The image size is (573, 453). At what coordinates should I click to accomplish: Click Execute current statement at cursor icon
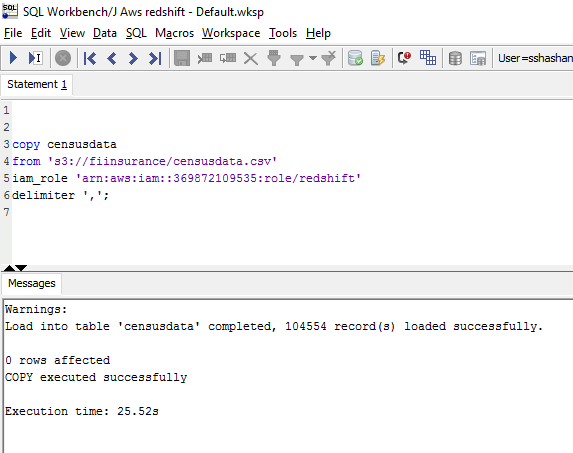35,58
